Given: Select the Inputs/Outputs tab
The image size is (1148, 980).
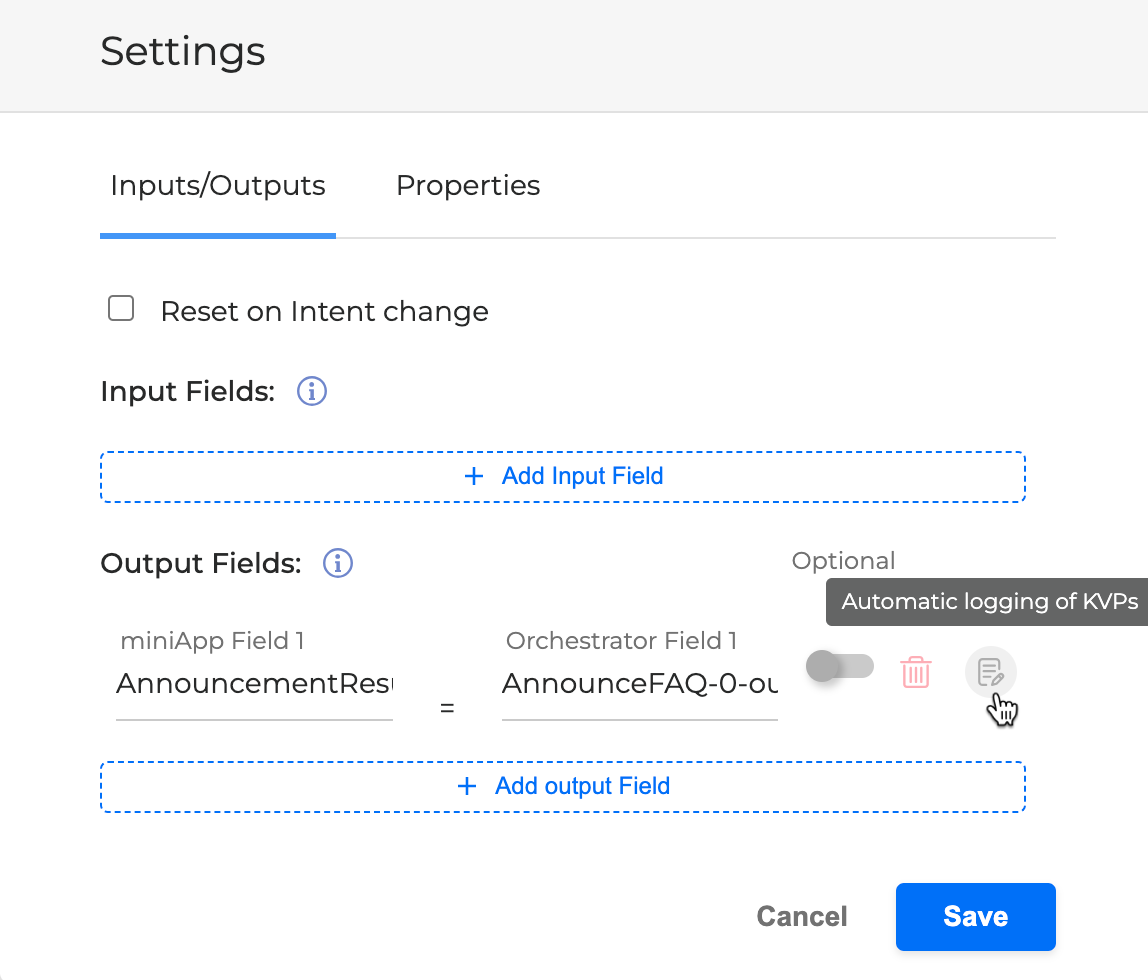Looking at the screenshot, I should pyautogui.click(x=217, y=186).
